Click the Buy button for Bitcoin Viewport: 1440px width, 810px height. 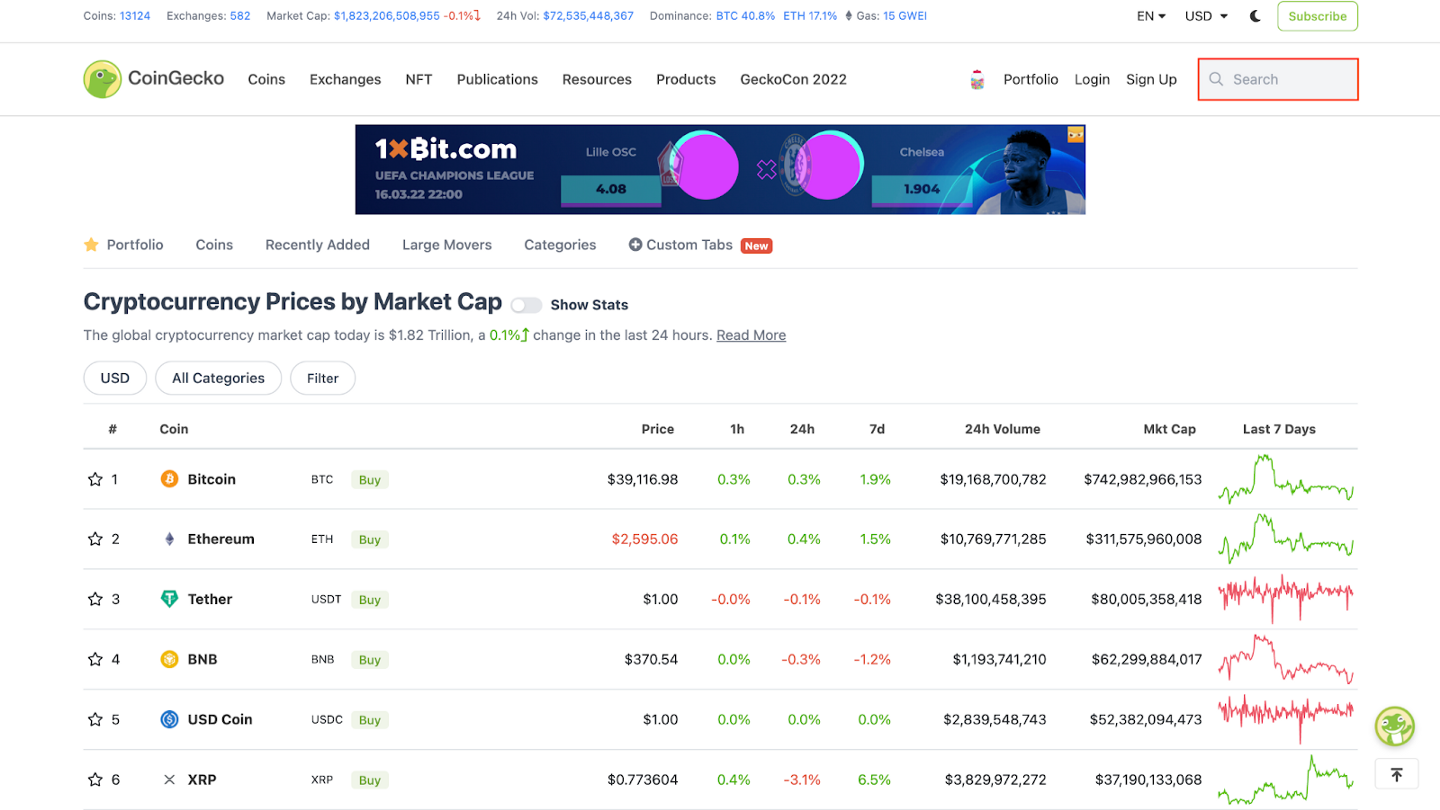(x=370, y=480)
